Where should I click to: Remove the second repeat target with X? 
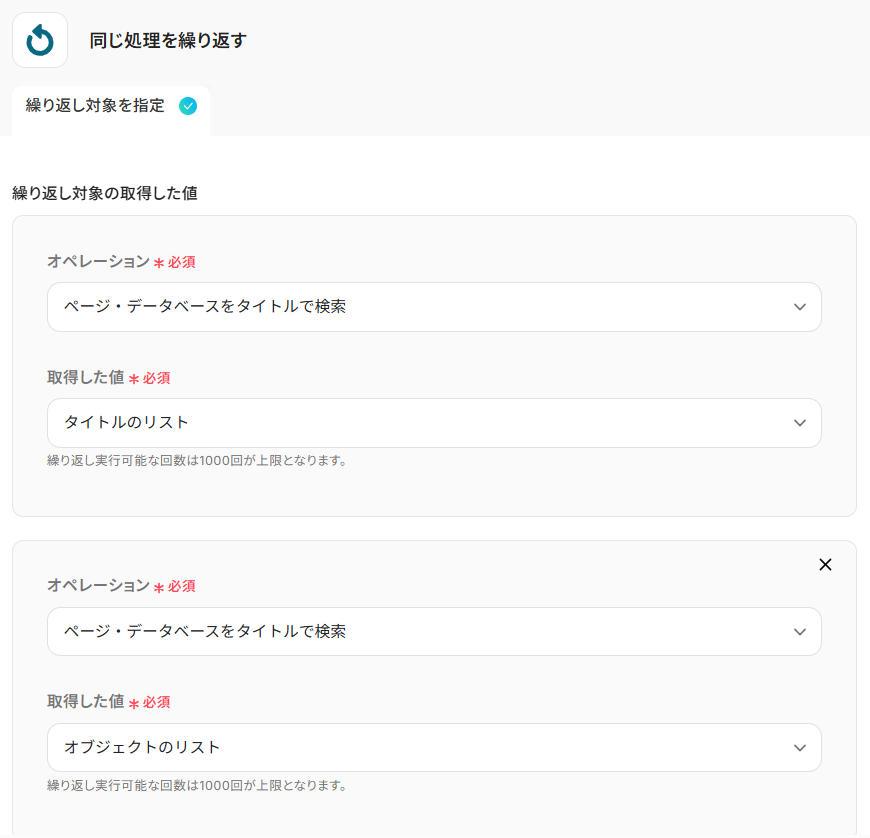point(825,565)
